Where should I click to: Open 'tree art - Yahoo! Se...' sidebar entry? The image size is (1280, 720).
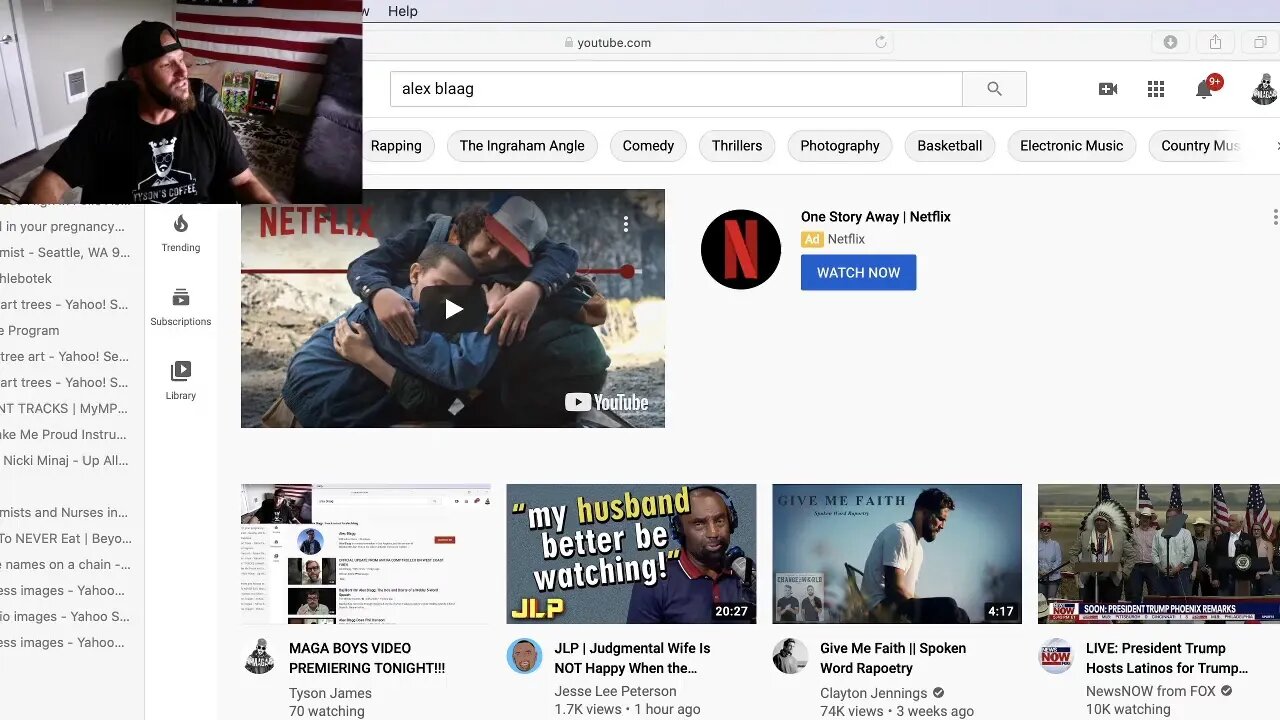[64, 356]
